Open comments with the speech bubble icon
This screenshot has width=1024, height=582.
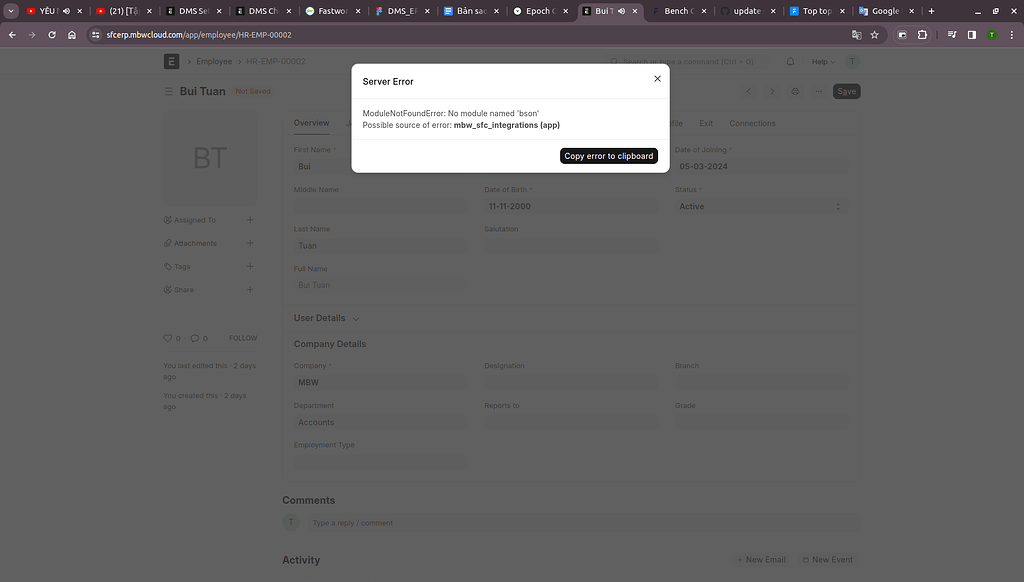coord(195,338)
